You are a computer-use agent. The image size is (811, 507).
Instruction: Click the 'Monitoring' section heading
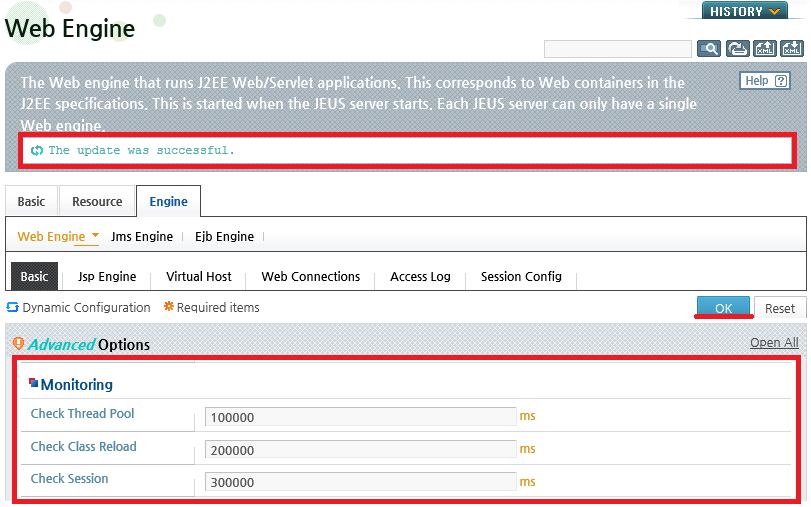click(77, 384)
